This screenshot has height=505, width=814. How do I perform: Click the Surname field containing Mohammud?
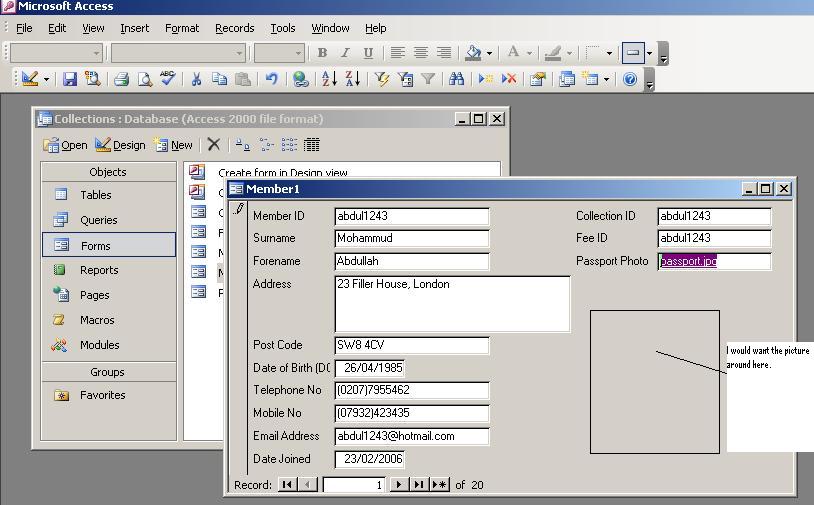412,238
